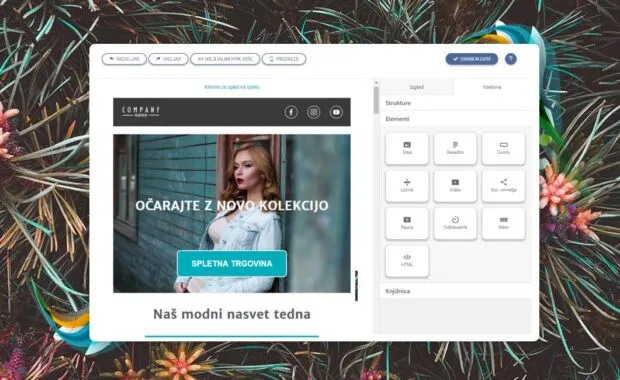Select the hero image of the woman
This screenshot has height=380, width=620.
[x=232, y=214]
